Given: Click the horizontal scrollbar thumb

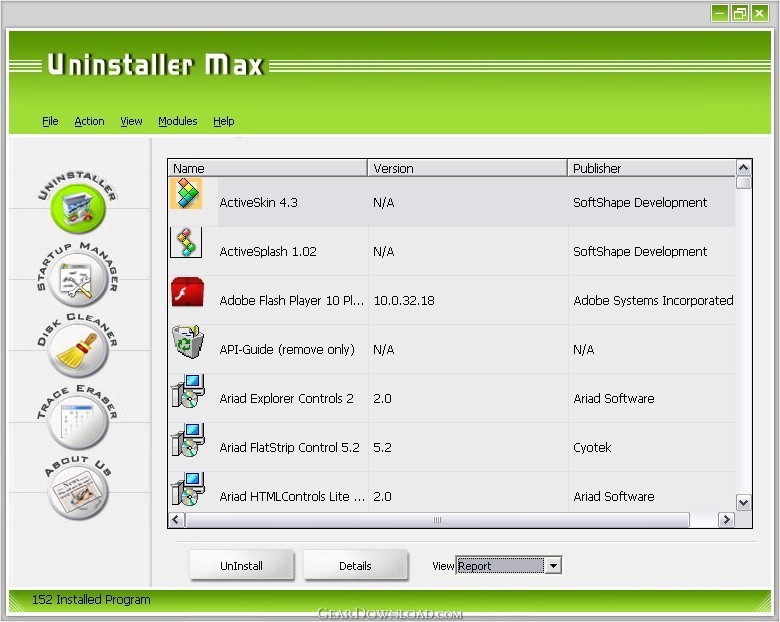Looking at the screenshot, I should 437,520.
